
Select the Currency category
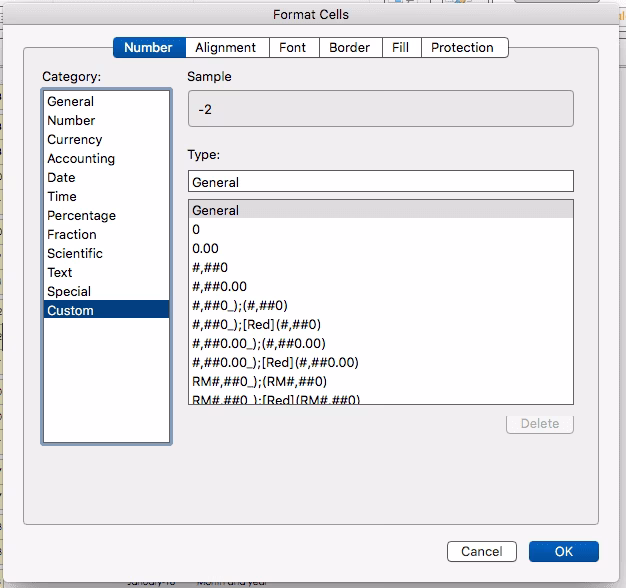coord(106,139)
